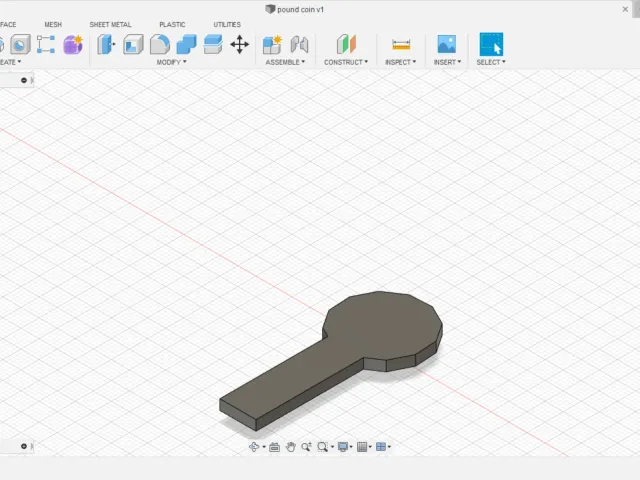Click the Grid and Snaps icon
This screenshot has width=640, height=480.
point(362,447)
